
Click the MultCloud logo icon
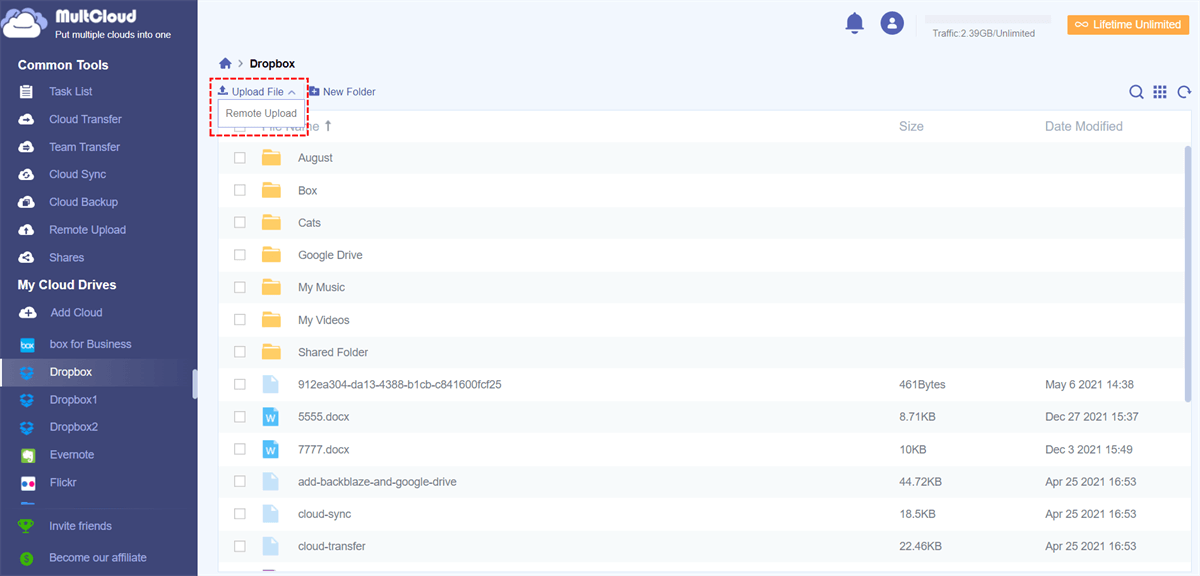click(x=24, y=23)
